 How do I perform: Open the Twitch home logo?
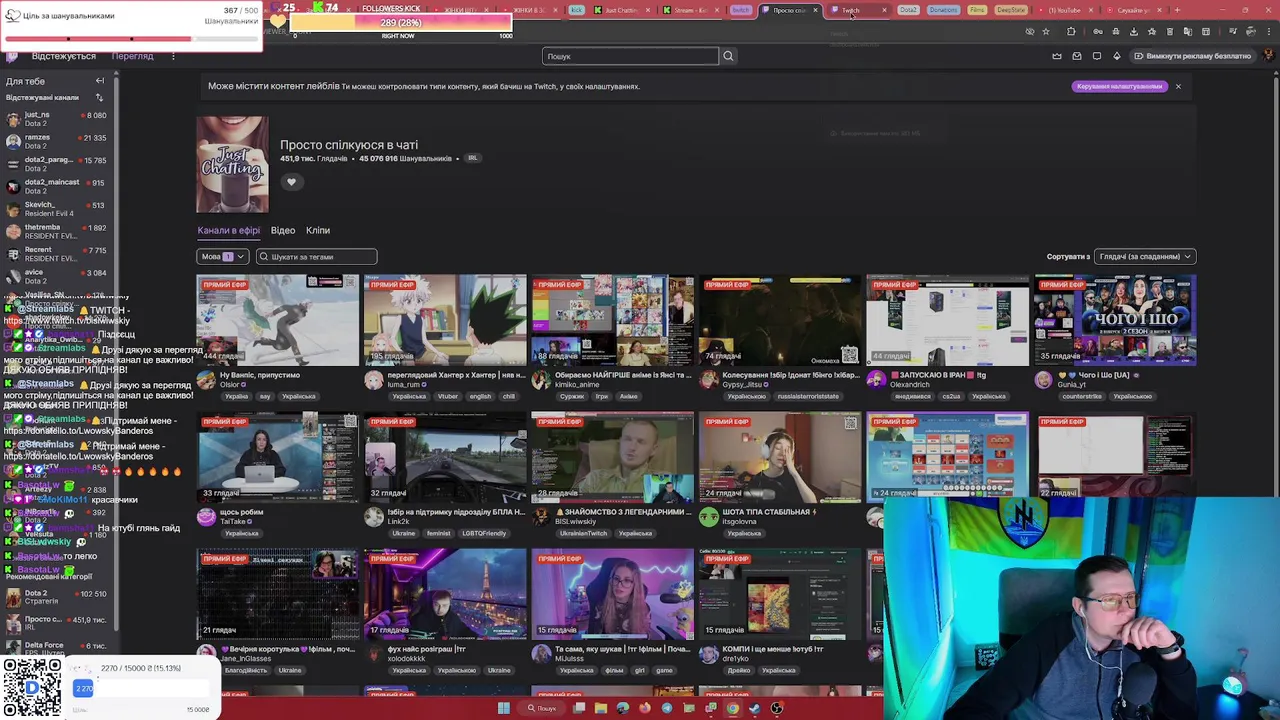13,56
